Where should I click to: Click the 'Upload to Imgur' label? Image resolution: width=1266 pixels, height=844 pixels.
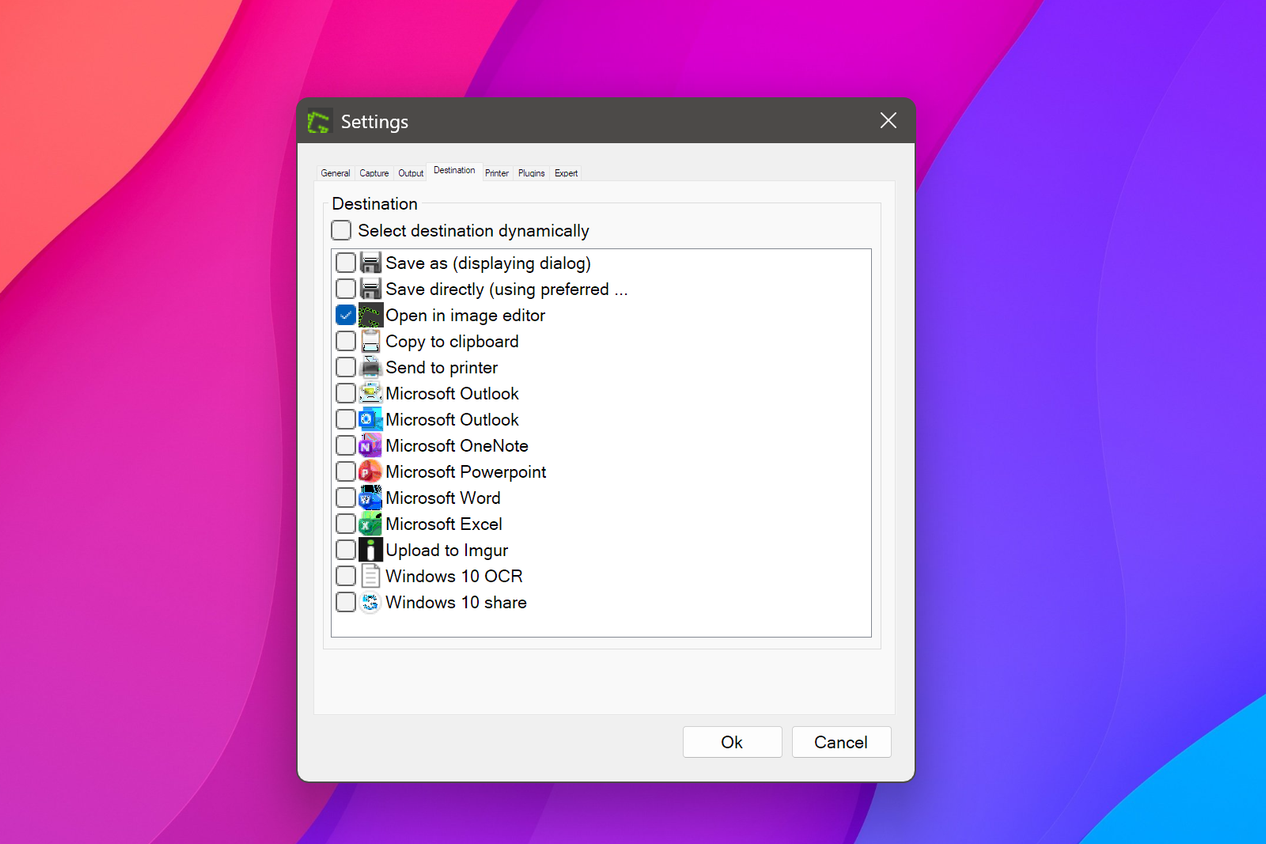click(447, 549)
